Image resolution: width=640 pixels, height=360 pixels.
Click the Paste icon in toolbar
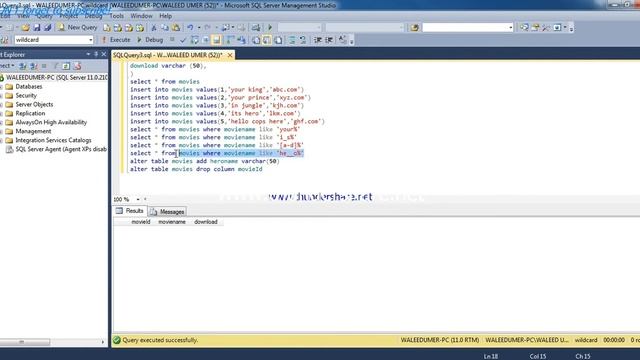click(176, 27)
